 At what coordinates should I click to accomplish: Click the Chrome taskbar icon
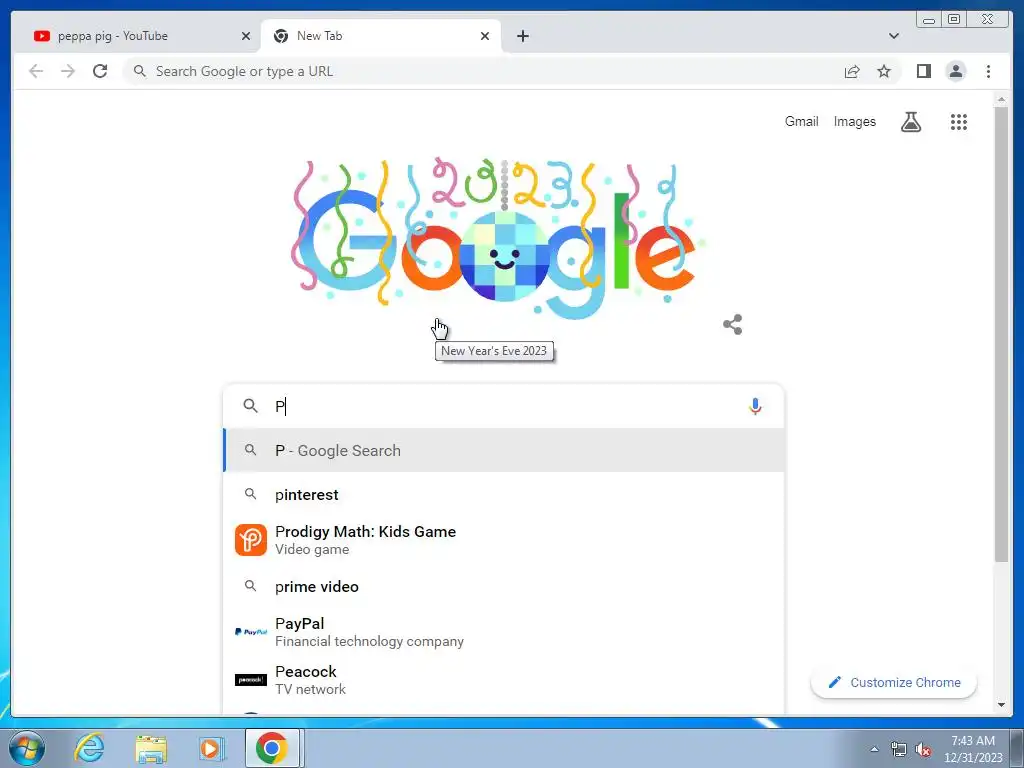(x=272, y=748)
